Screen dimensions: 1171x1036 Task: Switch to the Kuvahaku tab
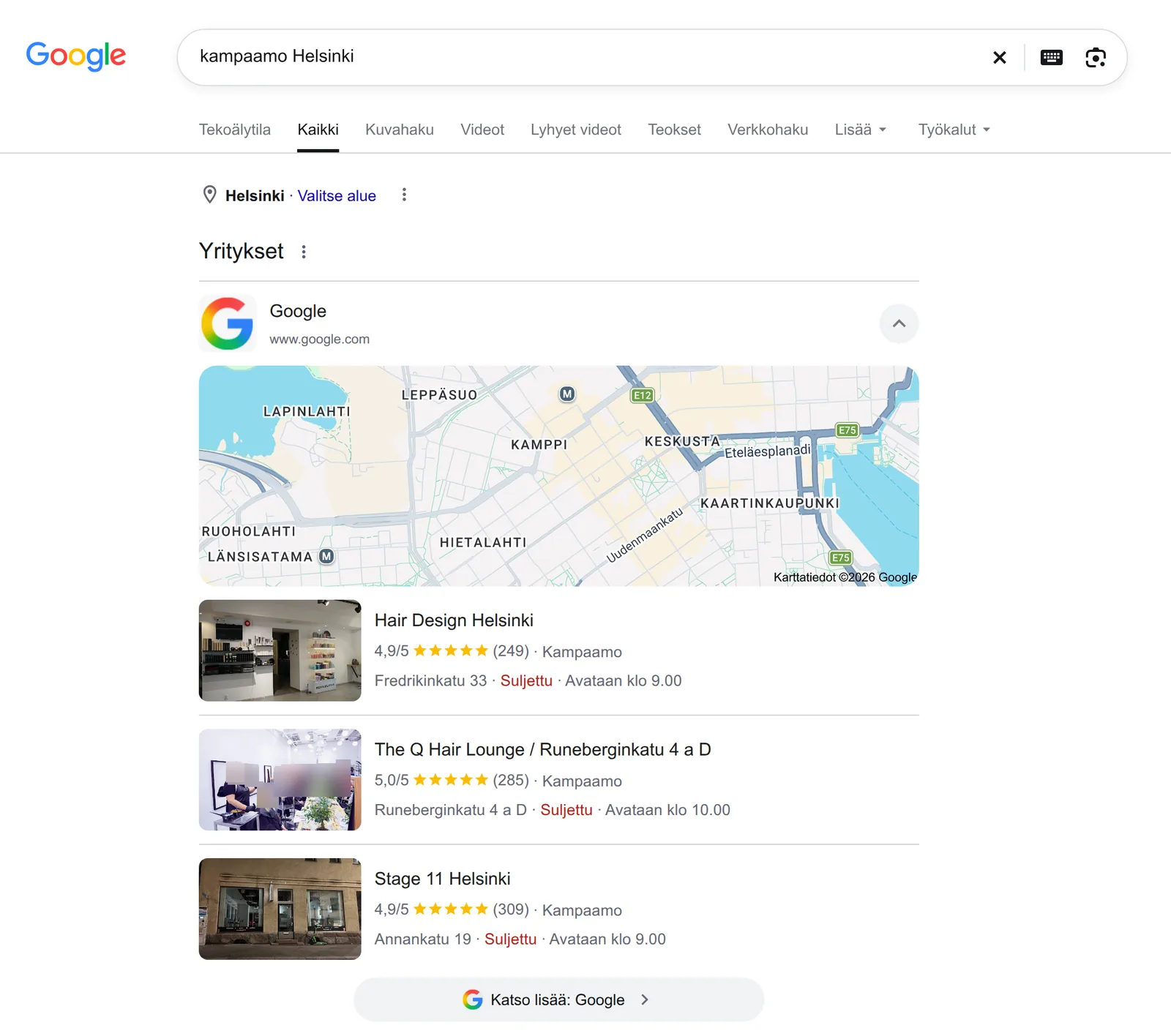(x=400, y=129)
